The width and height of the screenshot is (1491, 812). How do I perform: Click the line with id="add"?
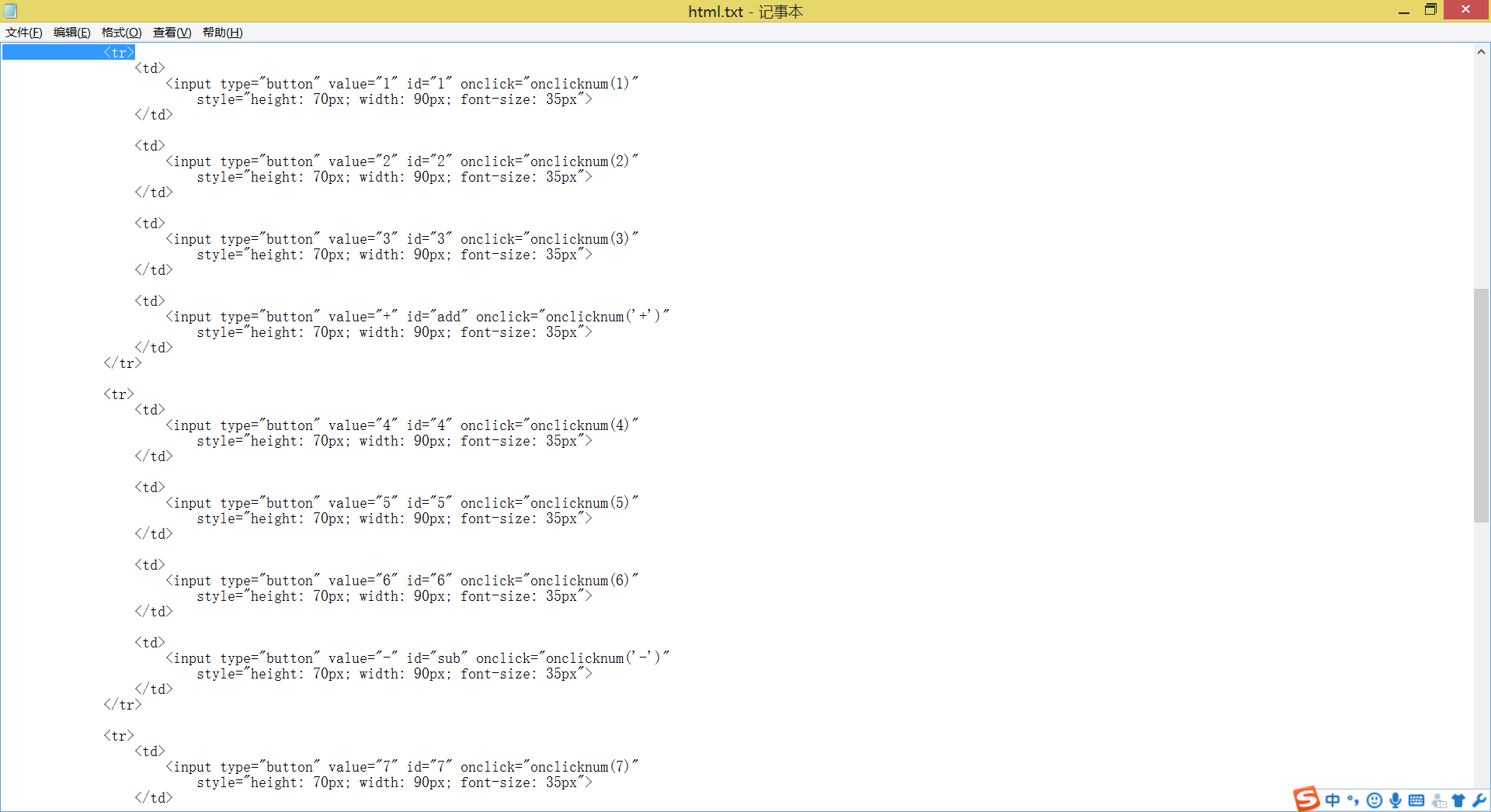click(x=418, y=317)
